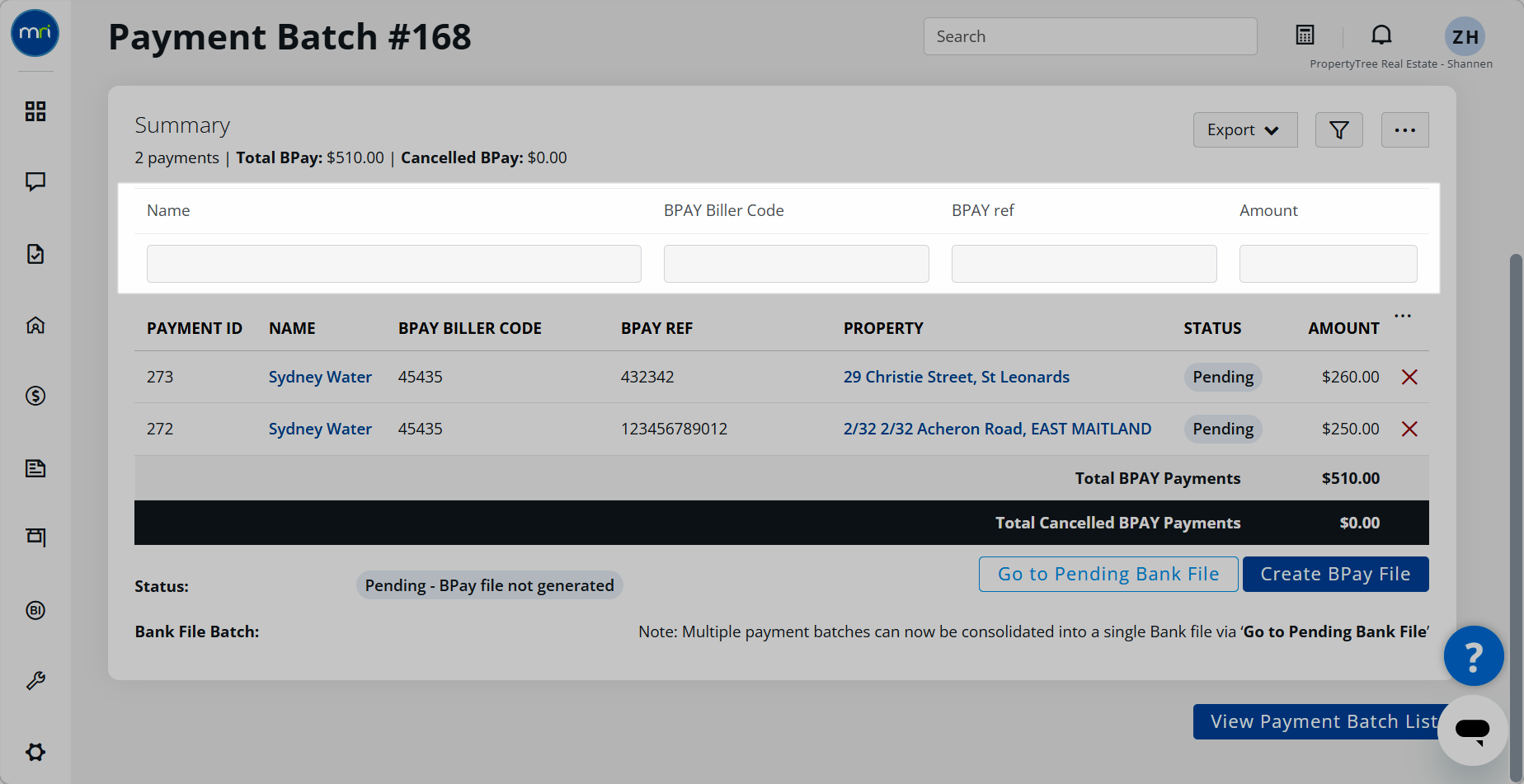Sort by the BPAY REF column header

tap(656, 328)
